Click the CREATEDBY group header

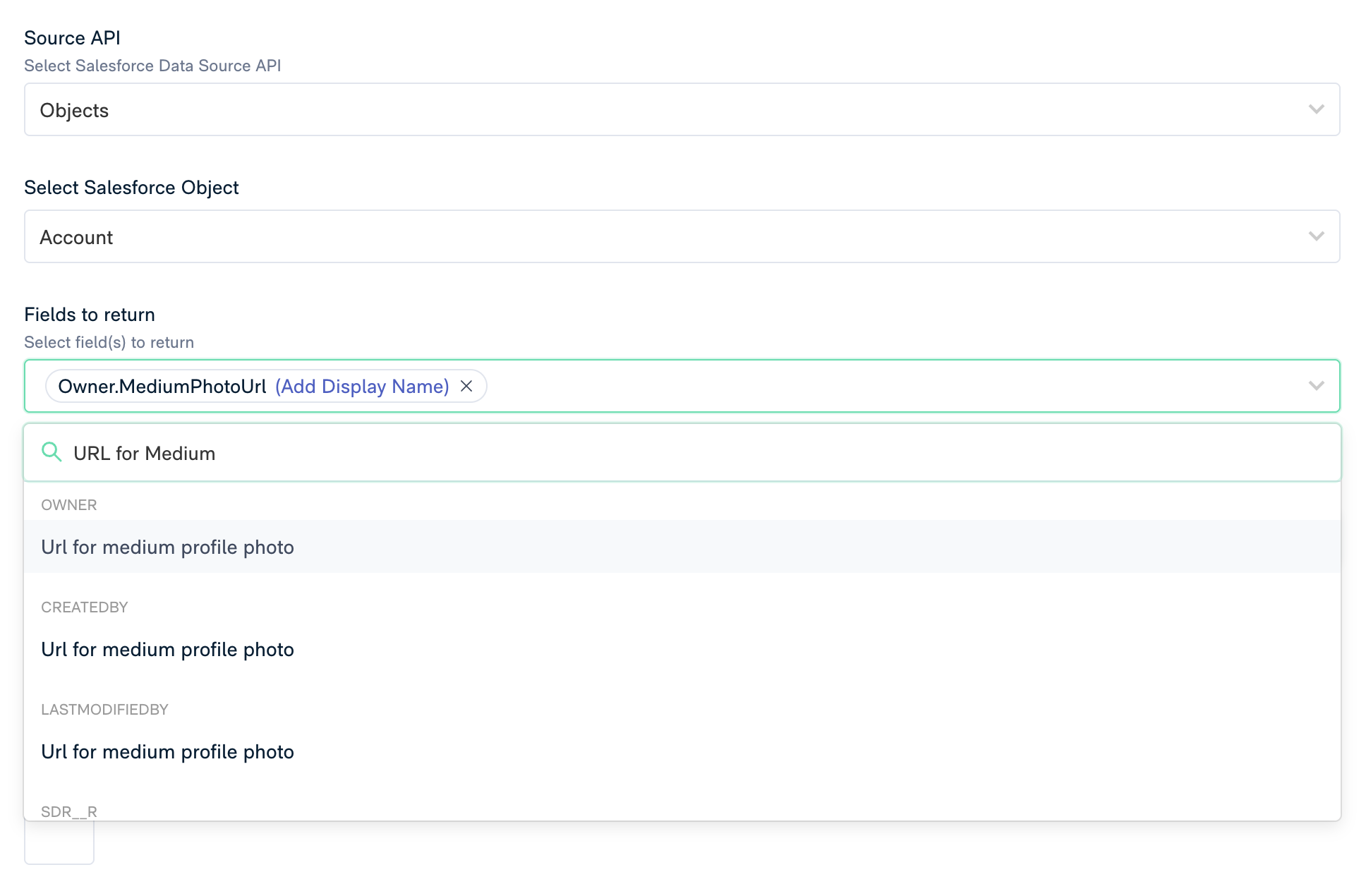[x=85, y=607]
